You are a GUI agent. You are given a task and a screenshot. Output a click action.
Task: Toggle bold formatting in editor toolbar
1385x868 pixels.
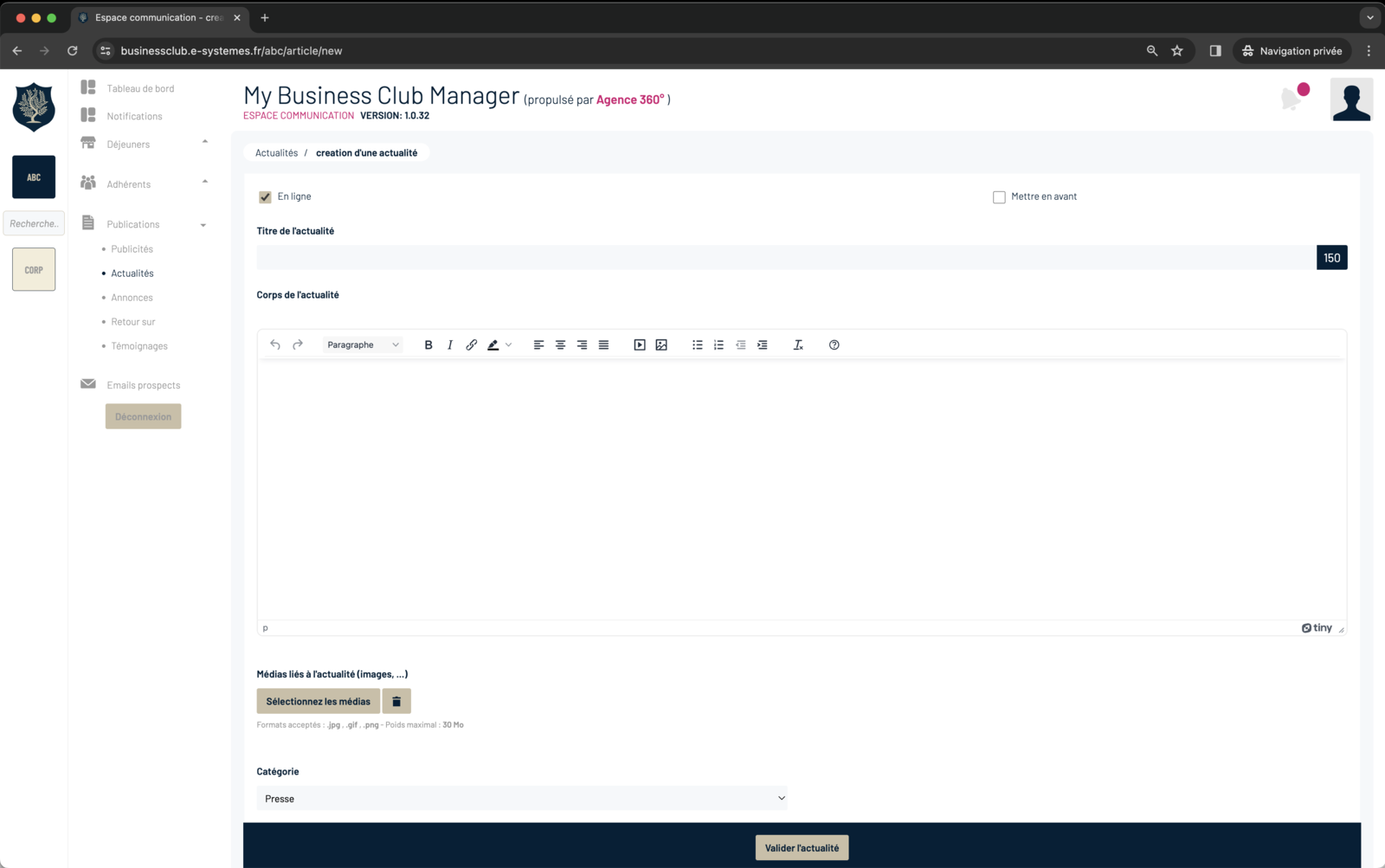point(428,344)
